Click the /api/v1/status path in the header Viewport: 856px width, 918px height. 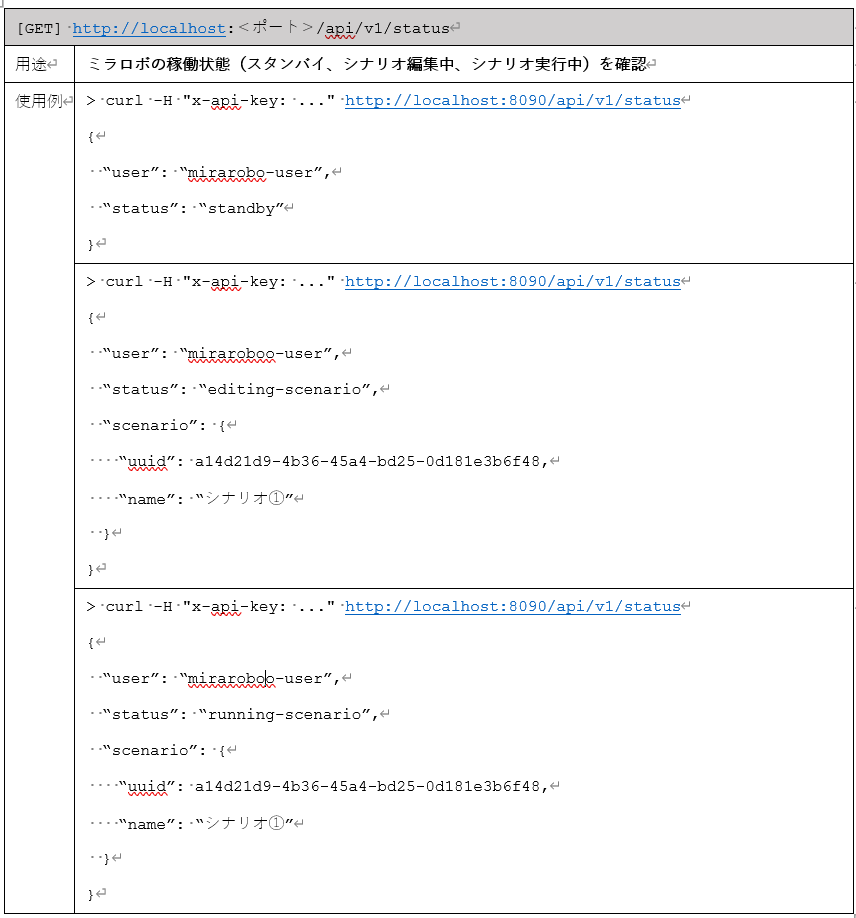pos(383,28)
